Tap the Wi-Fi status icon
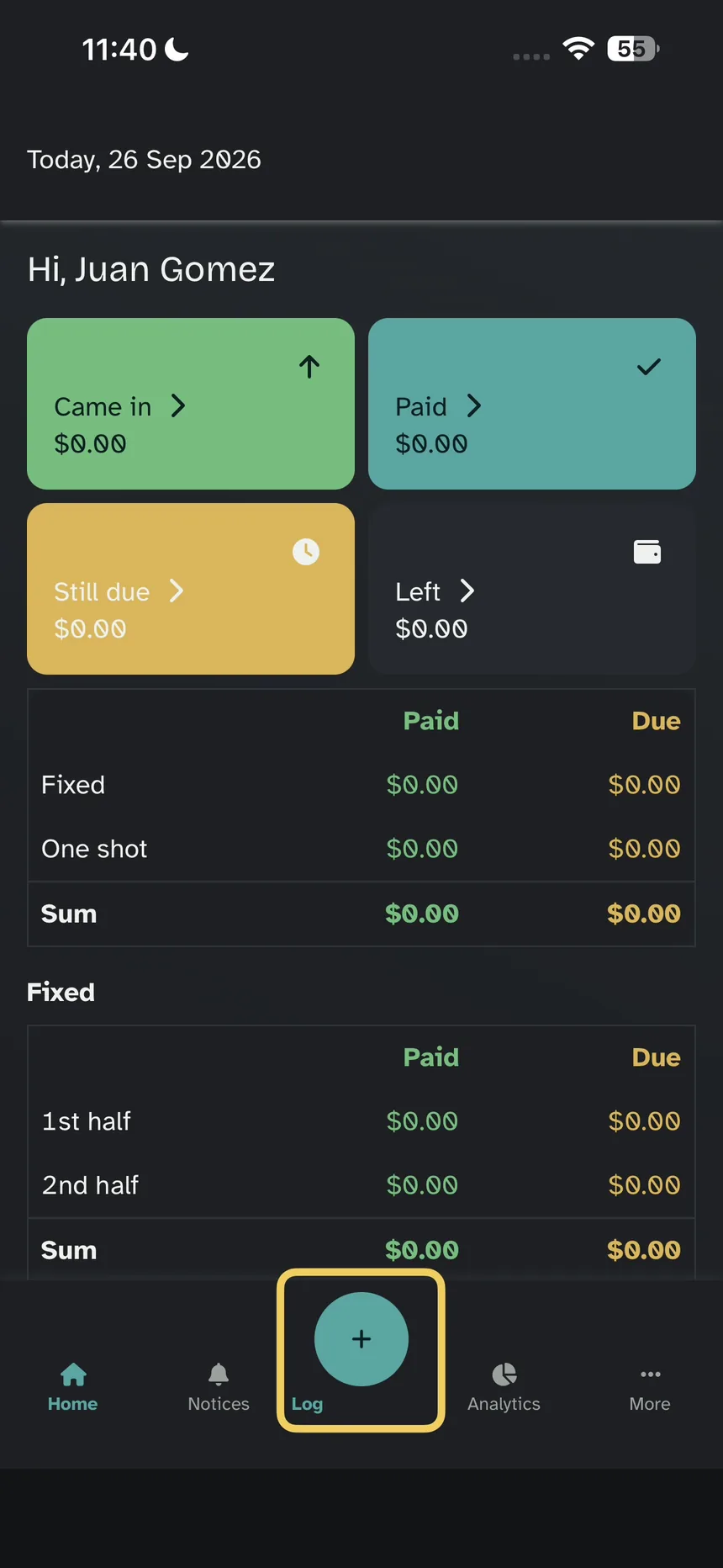 point(578,49)
